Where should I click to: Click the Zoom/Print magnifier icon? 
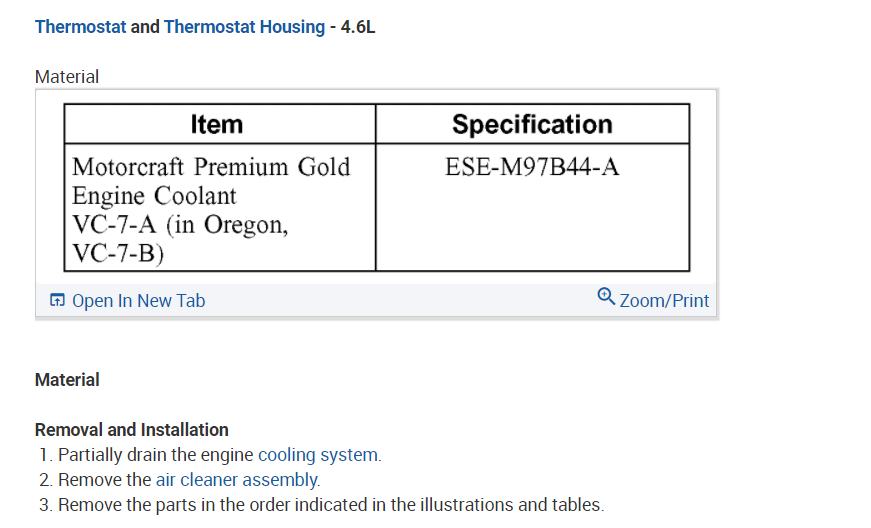[605, 297]
